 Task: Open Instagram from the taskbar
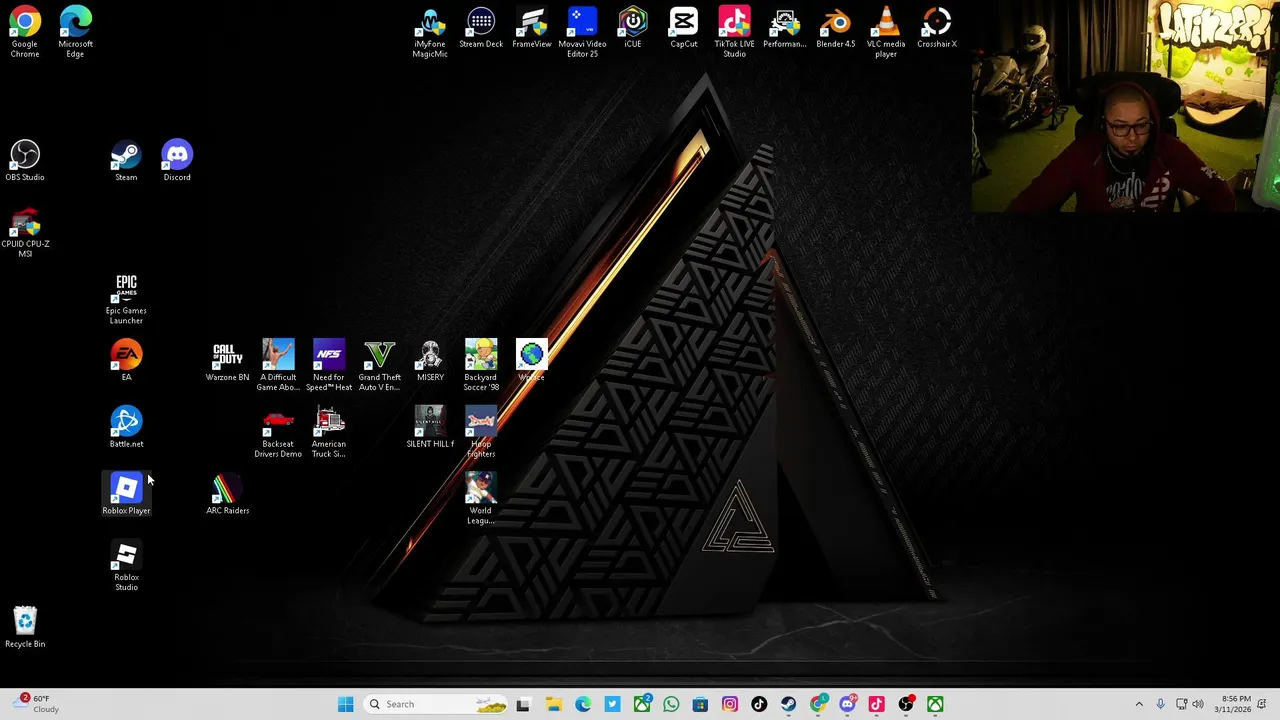[x=730, y=704]
